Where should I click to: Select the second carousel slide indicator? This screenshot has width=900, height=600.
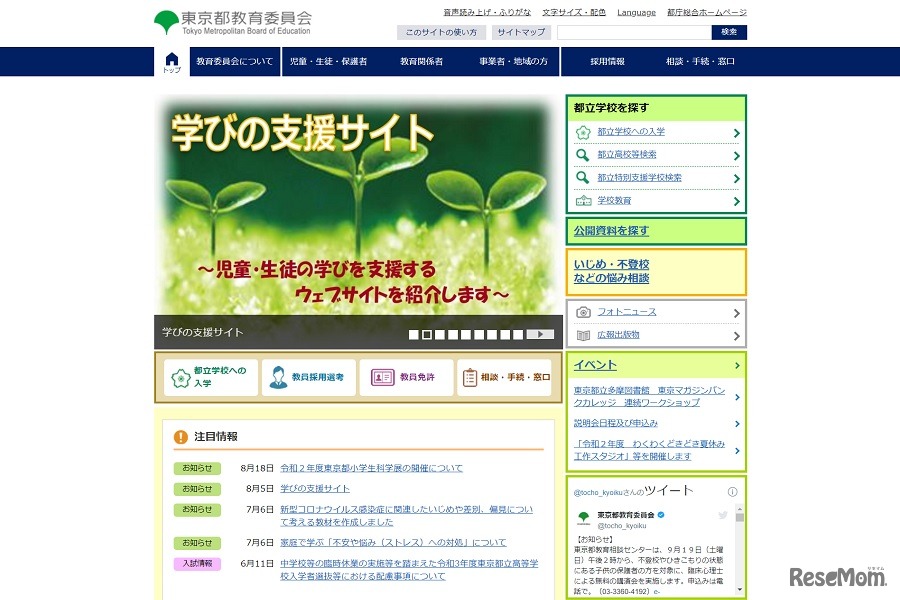click(425, 334)
